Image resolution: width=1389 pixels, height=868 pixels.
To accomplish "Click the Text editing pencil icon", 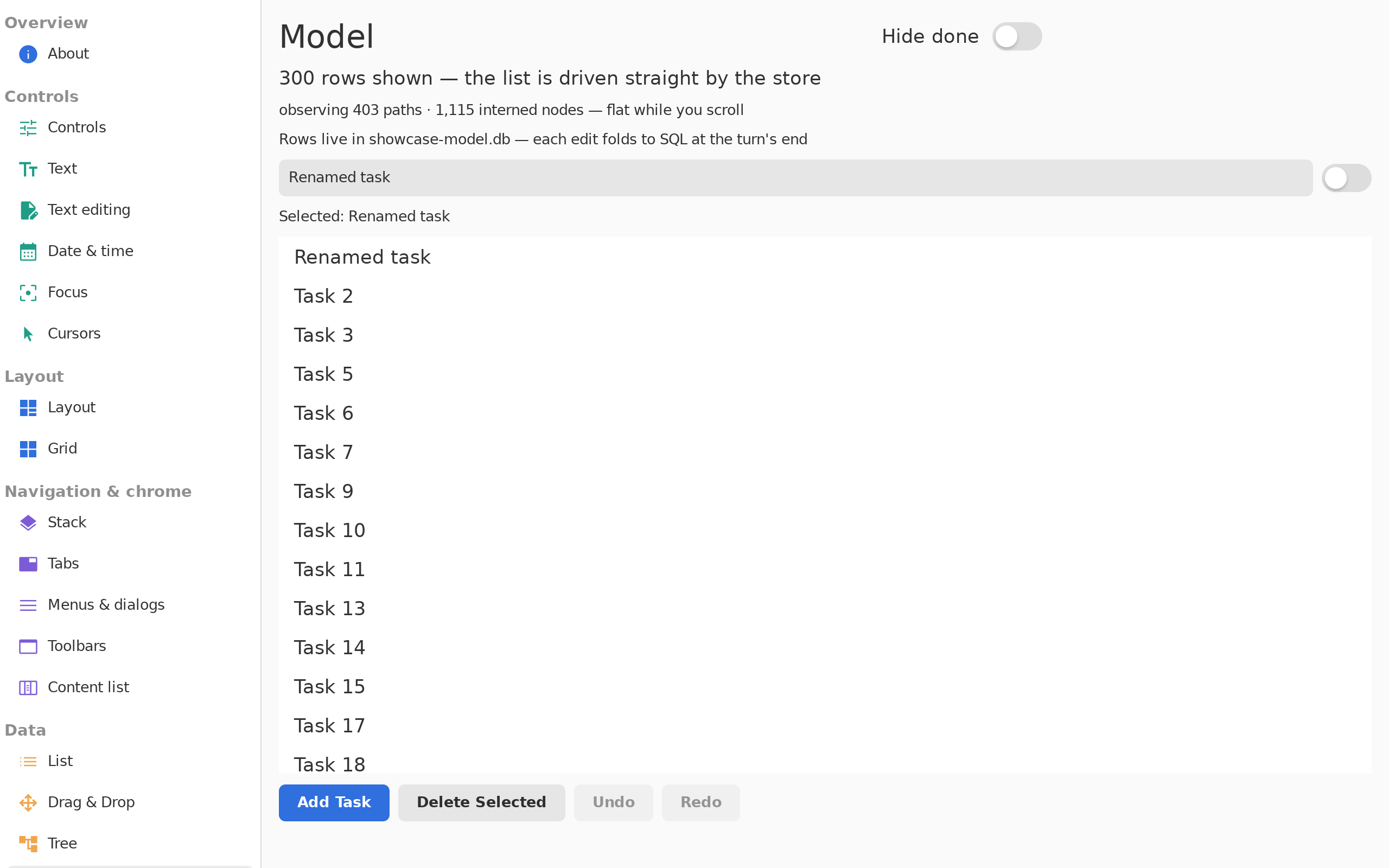I will pyautogui.click(x=28, y=210).
